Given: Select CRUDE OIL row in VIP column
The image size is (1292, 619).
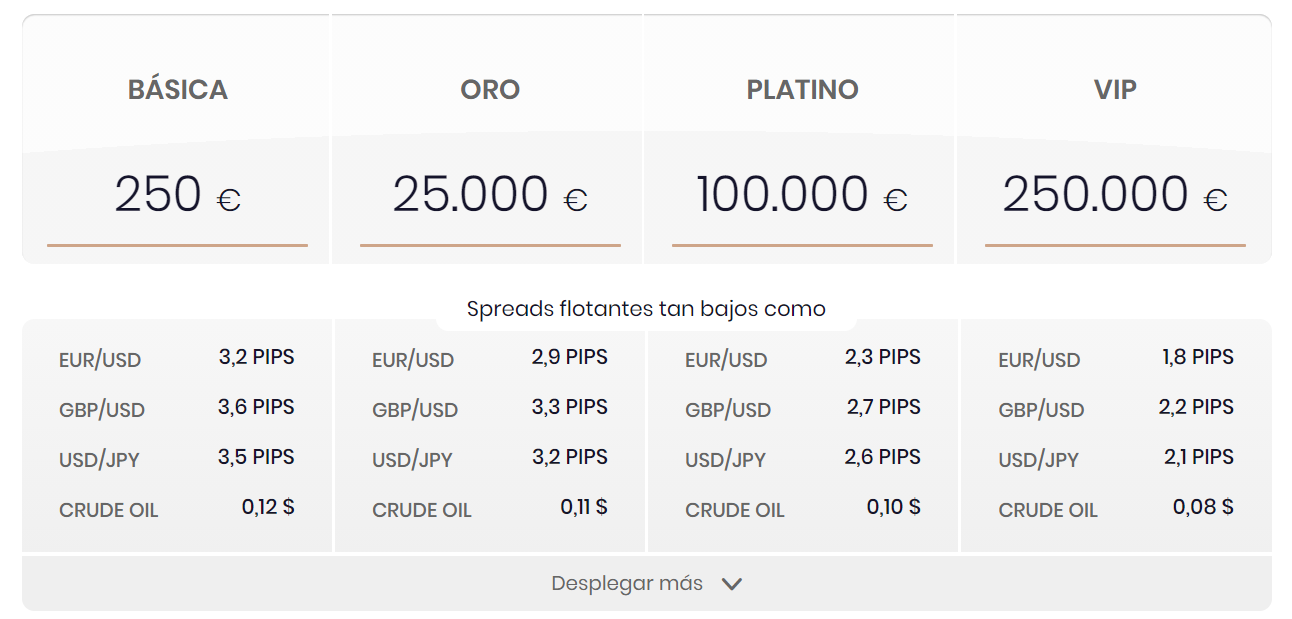Looking at the screenshot, I should point(1047,509).
